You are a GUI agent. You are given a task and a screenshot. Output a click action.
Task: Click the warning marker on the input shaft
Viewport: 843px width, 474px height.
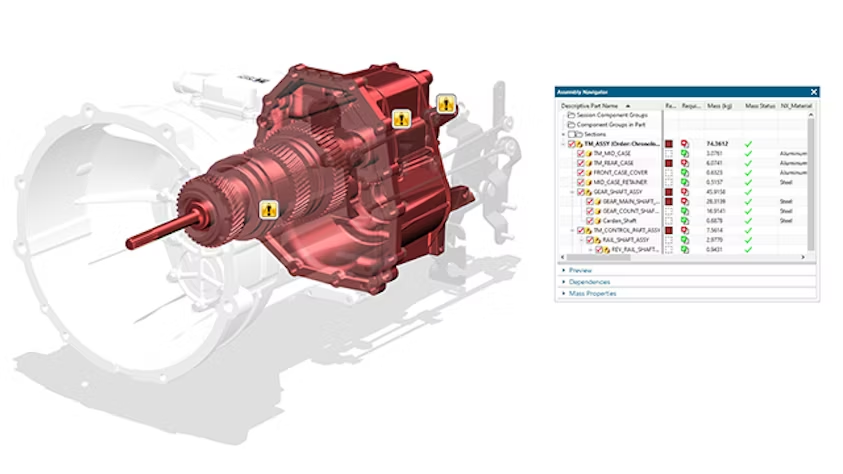coord(267,209)
